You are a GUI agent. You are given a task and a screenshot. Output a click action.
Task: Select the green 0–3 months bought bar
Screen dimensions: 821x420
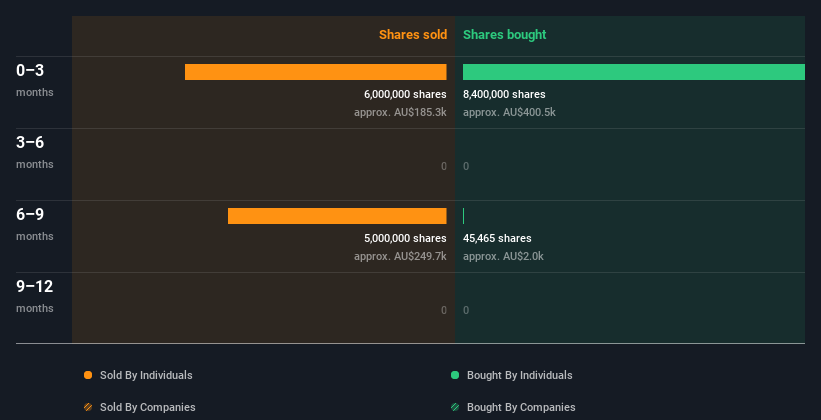point(634,72)
